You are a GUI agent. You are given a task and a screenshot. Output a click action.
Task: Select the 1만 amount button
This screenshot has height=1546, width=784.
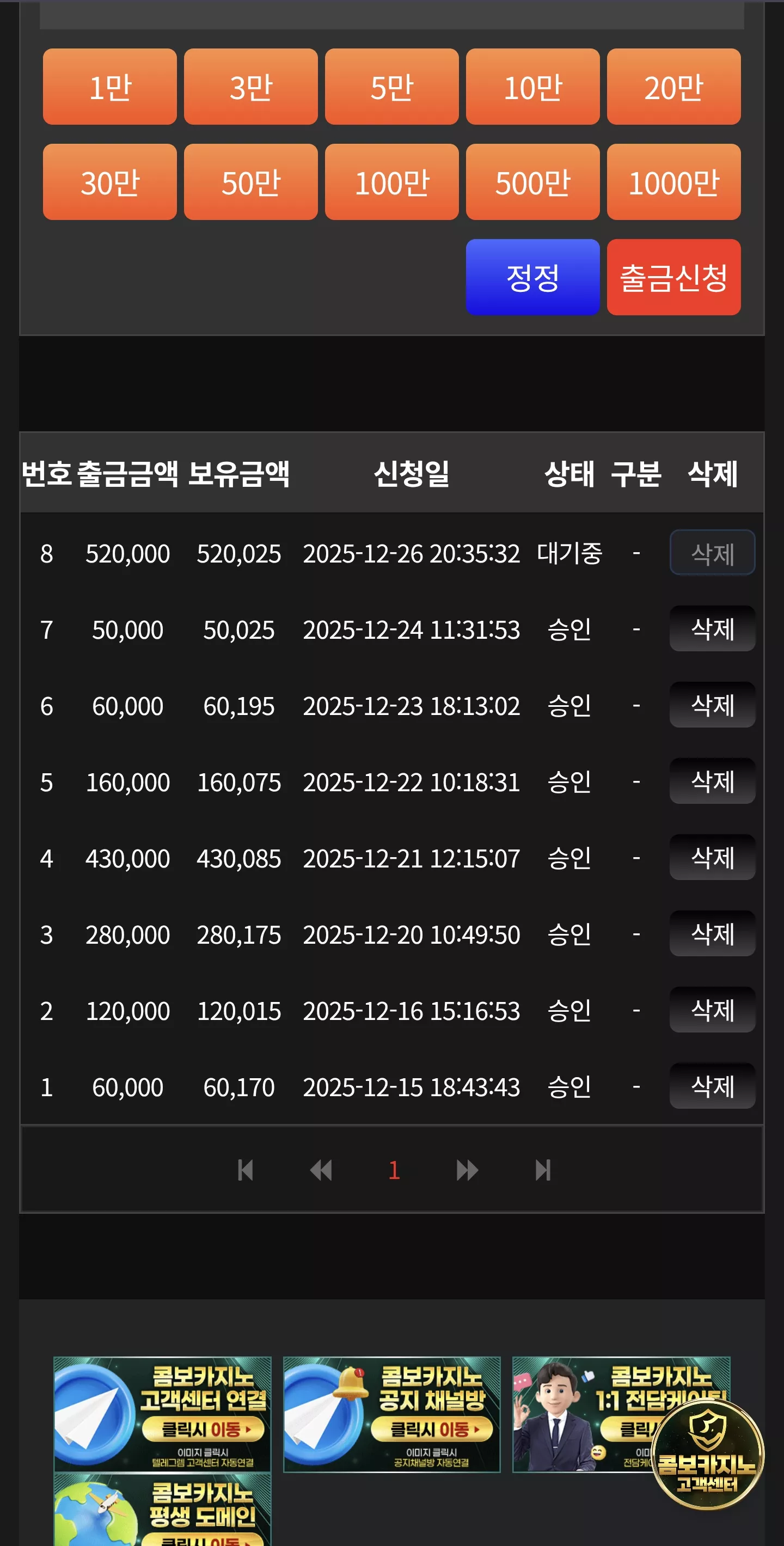pos(110,87)
